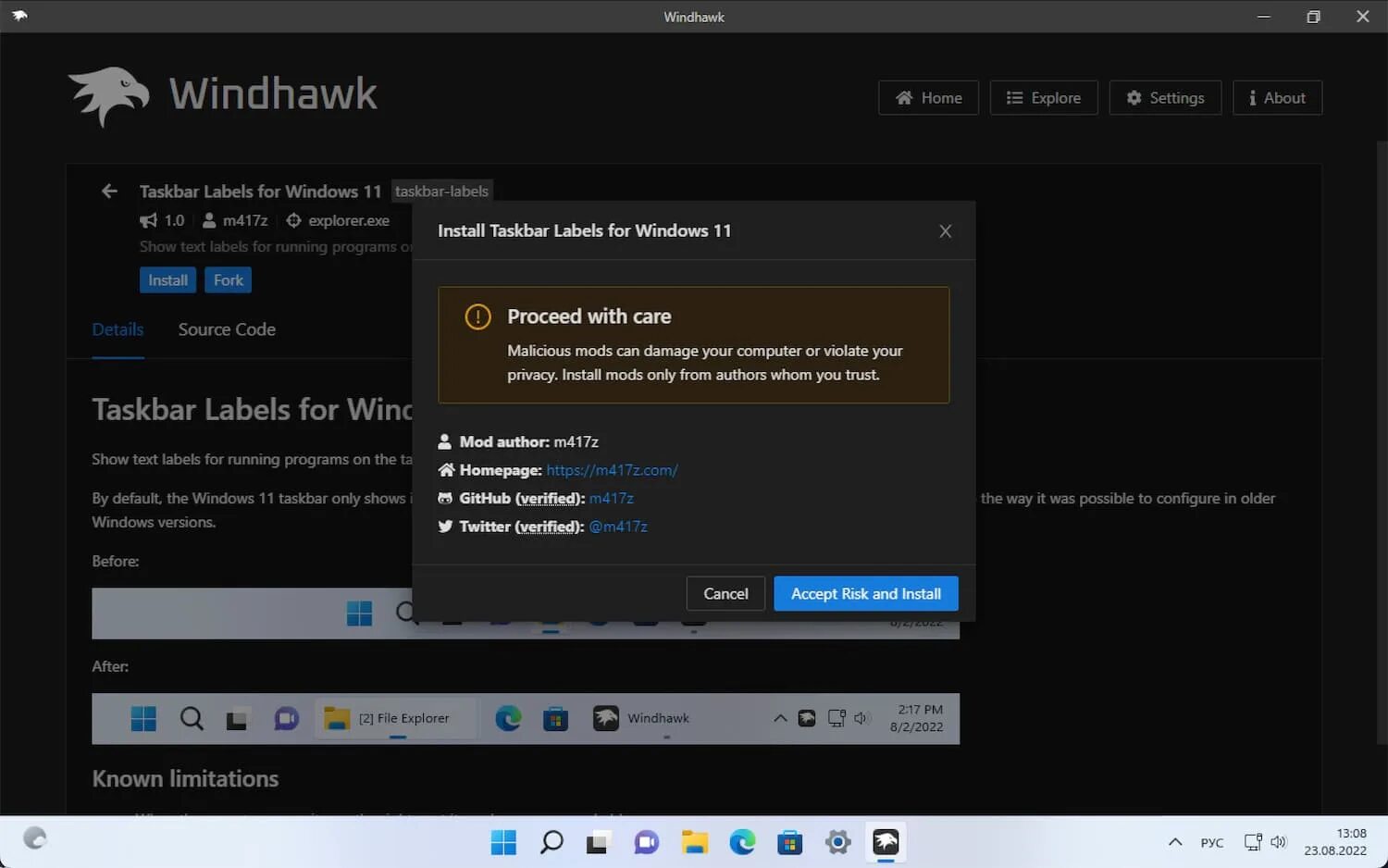Click the РУС language indicator
1388x868 pixels.
click(1211, 843)
